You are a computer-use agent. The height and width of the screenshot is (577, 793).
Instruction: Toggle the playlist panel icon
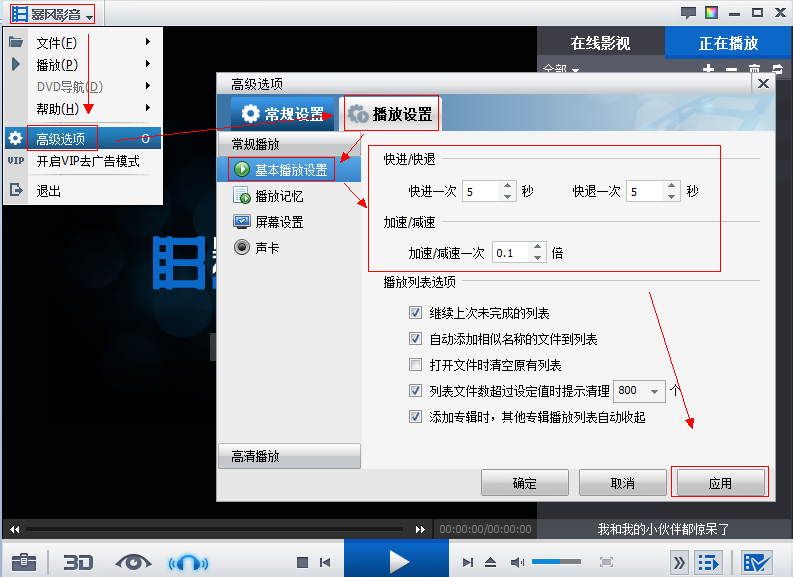pyautogui.click(x=708, y=562)
